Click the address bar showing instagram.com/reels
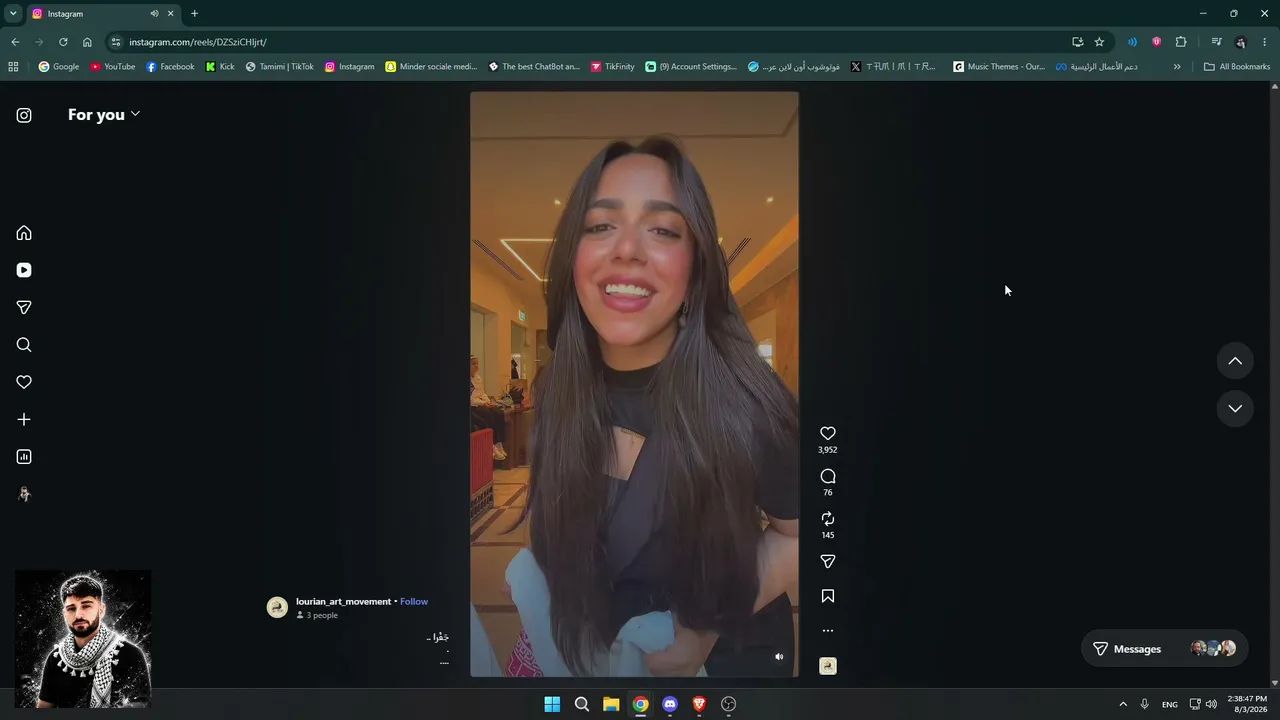Screen dimensions: 1280x720 click(x=586, y=42)
